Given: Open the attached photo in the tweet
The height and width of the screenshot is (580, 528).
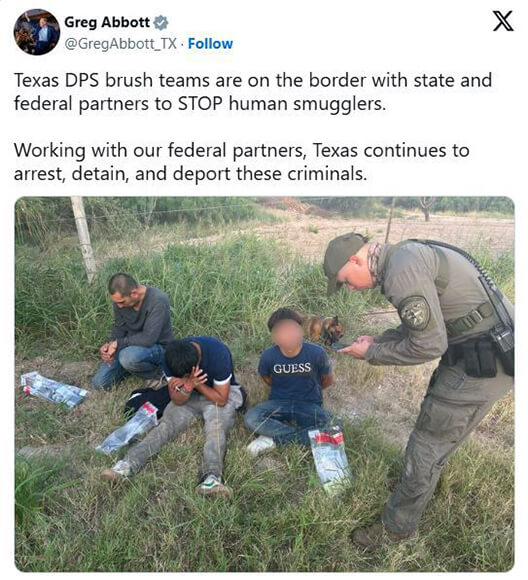Looking at the screenshot, I should coord(264,384).
